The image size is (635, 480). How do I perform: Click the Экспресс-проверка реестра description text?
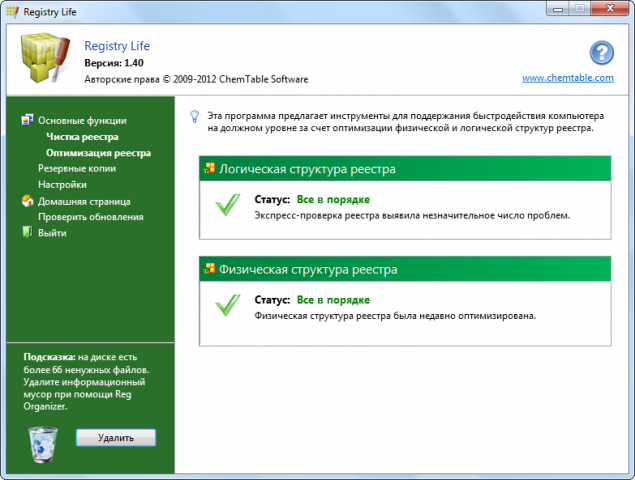click(x=412, y=215)
